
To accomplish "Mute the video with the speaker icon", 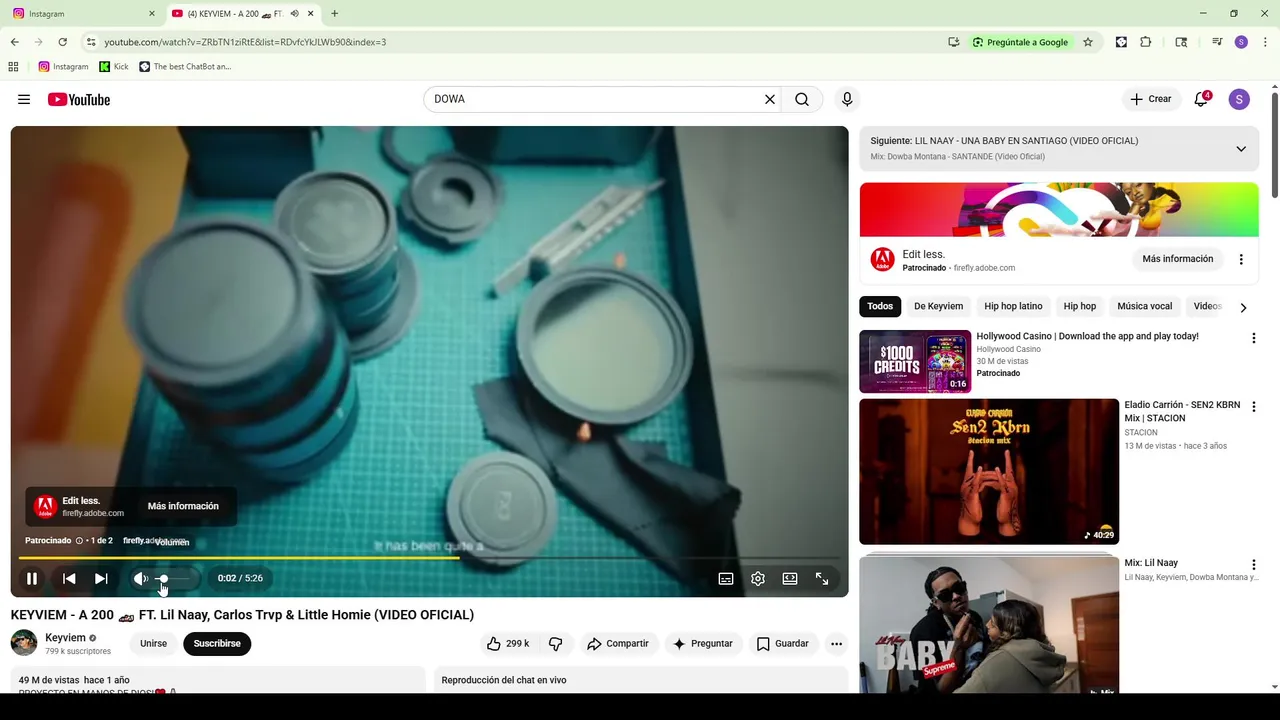I will coord(141,578).
